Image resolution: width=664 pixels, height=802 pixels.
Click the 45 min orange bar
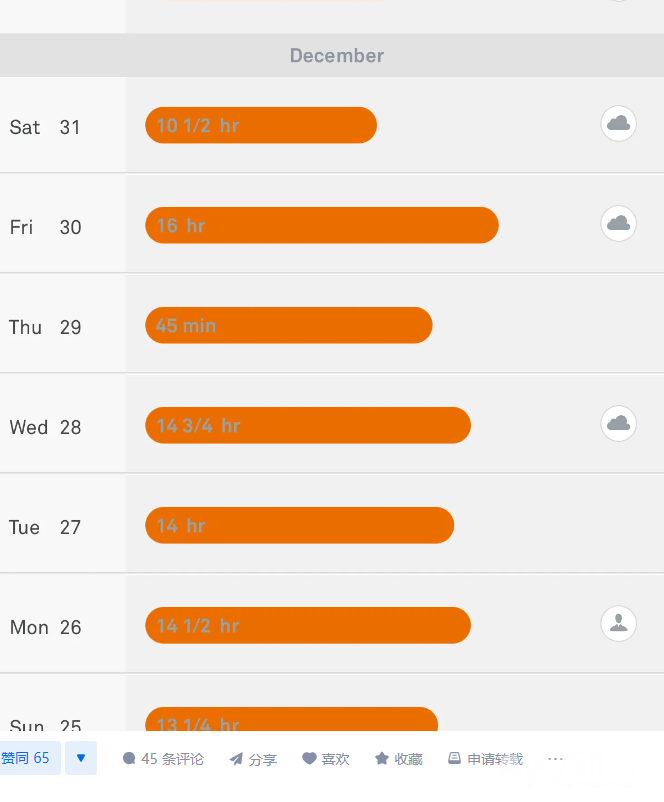(x=289, y=325)
